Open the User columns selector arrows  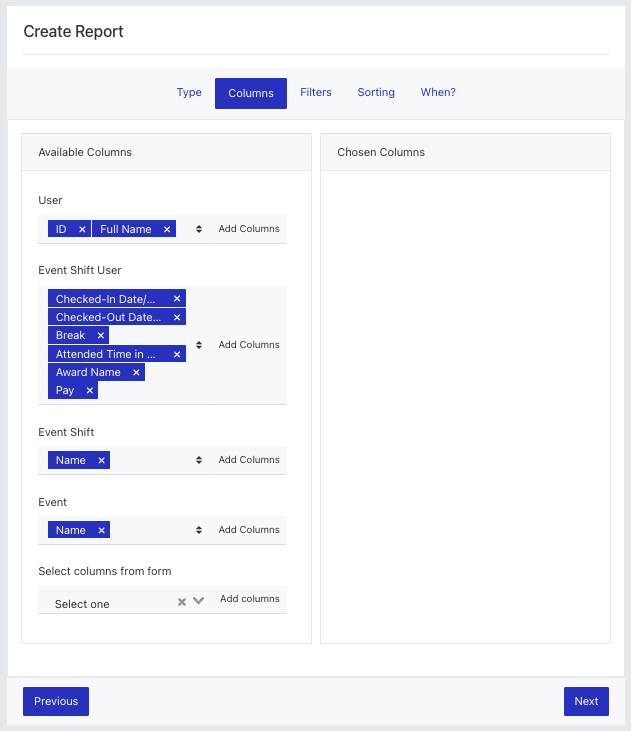coord(199,229)
